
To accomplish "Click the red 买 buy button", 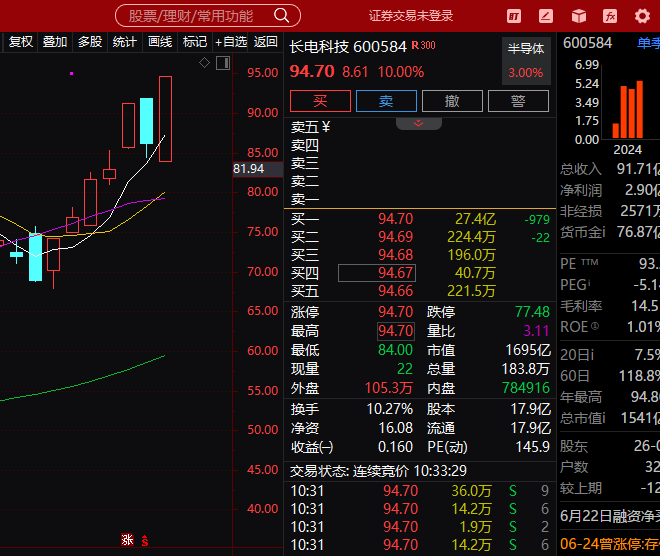I will 320,101.
